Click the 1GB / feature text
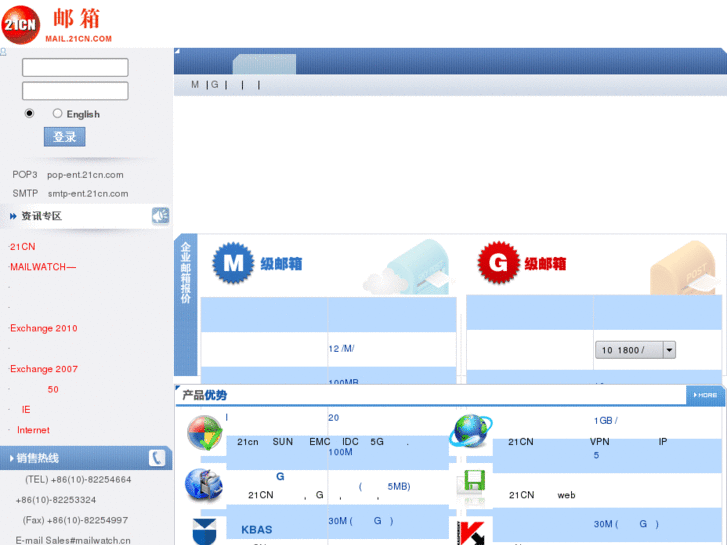The width and height of the screenshot is (727, 545). [606, 421]
